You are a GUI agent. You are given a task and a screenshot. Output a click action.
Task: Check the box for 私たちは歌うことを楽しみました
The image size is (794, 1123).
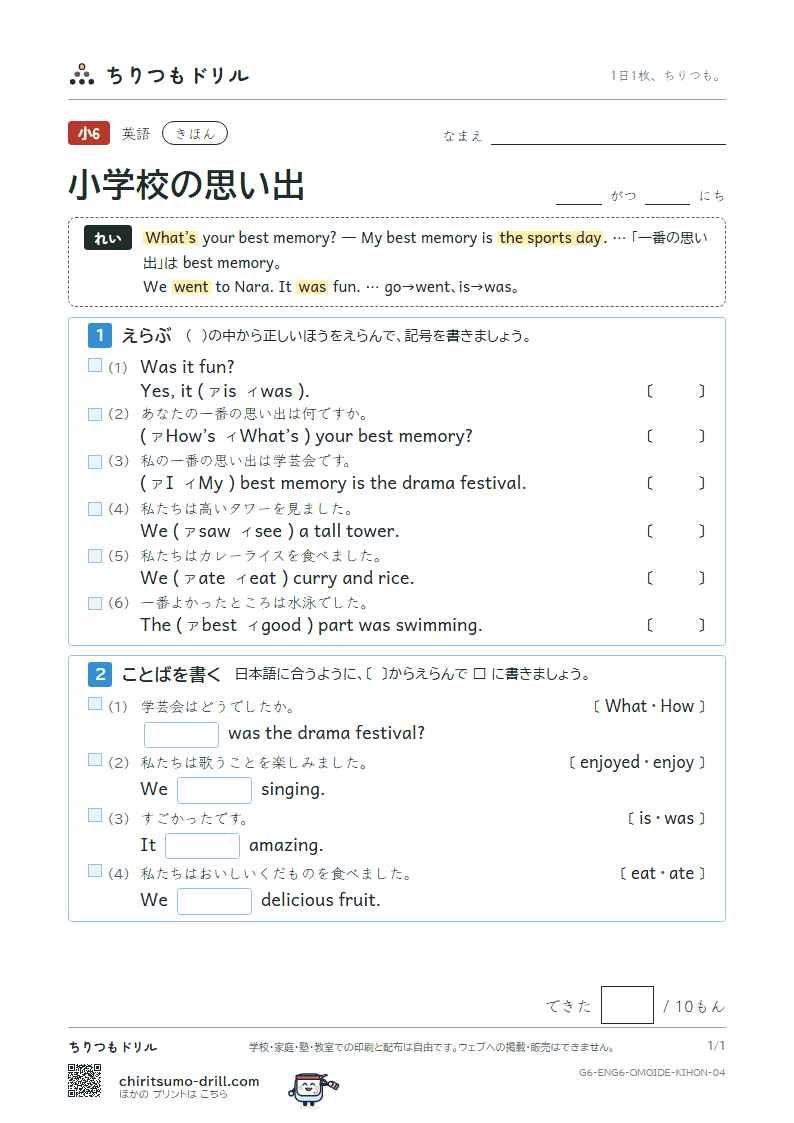coord(95,760)
